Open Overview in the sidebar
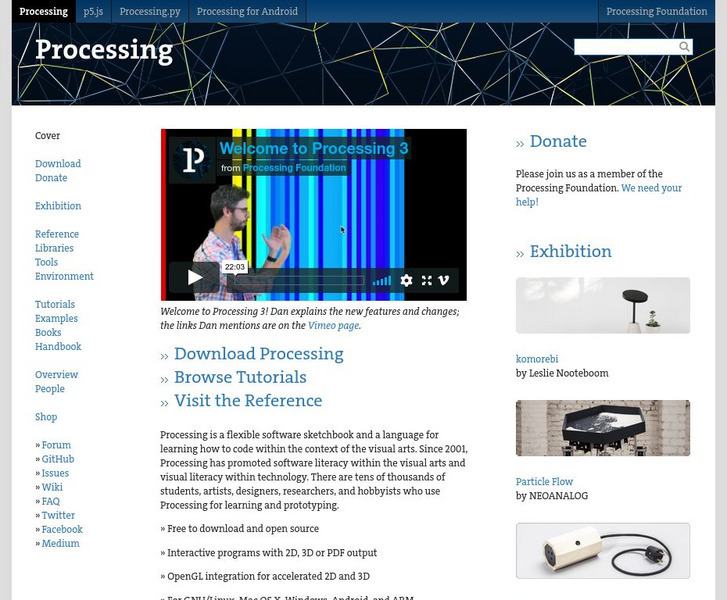 point(56,375)
